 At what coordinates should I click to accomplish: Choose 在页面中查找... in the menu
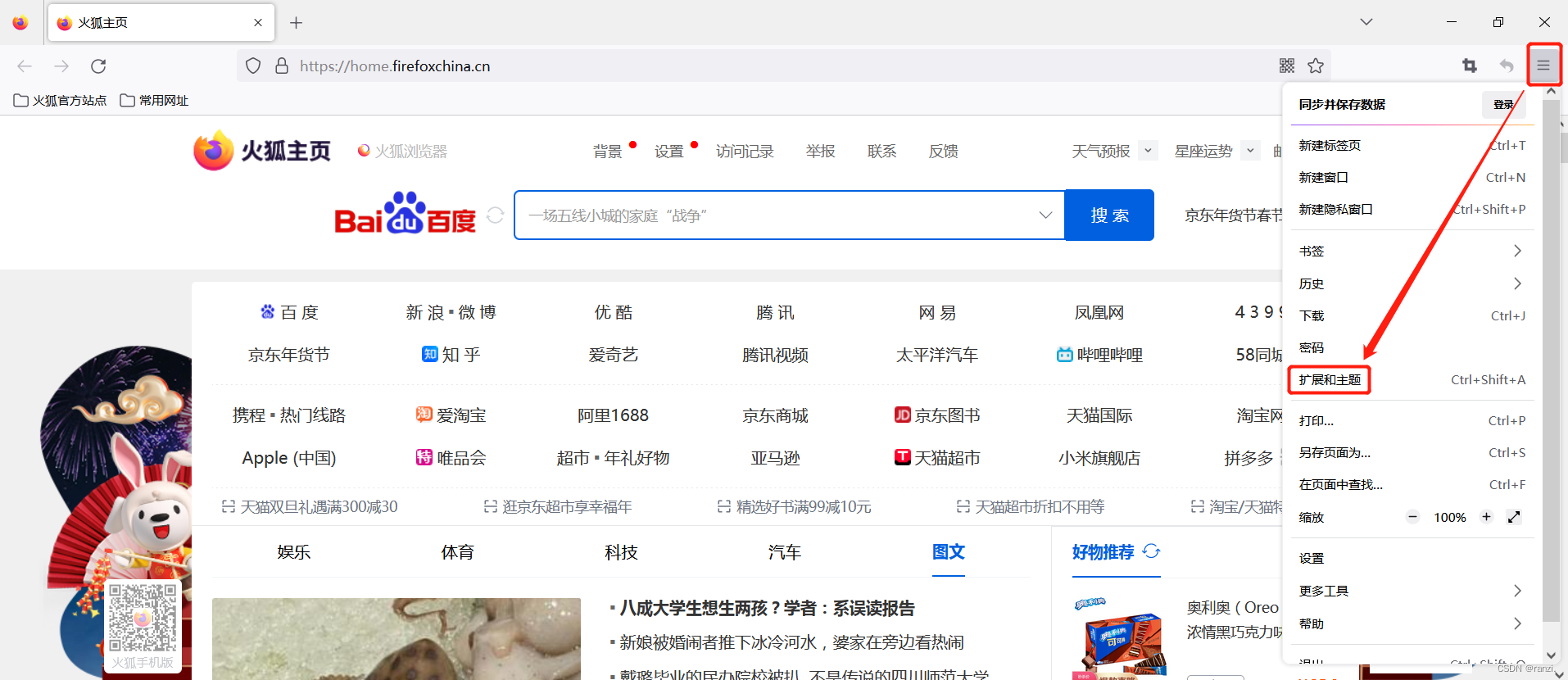coord(1412,484)
